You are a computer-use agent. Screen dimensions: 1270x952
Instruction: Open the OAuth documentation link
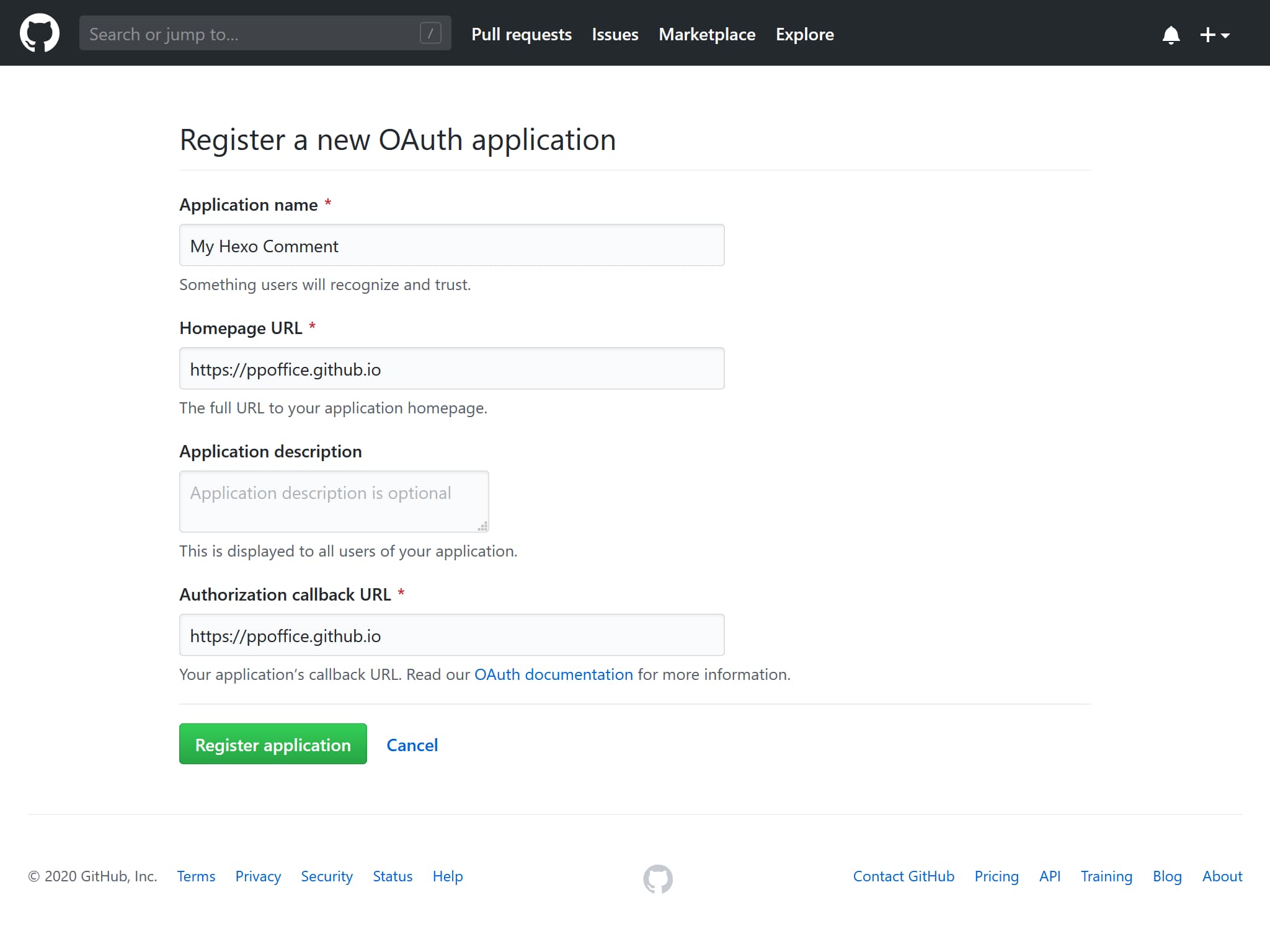553,674
